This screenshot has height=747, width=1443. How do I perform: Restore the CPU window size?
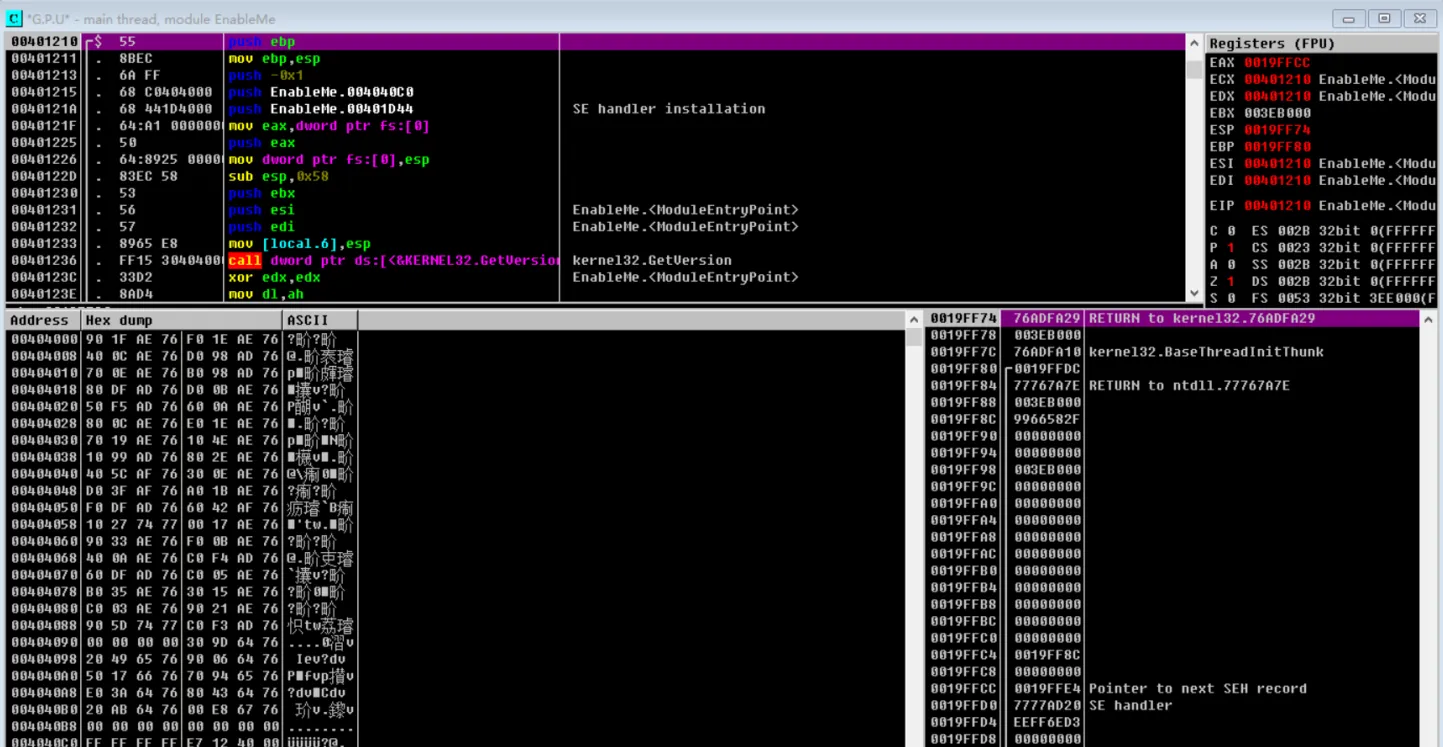tap(1384, 18)
